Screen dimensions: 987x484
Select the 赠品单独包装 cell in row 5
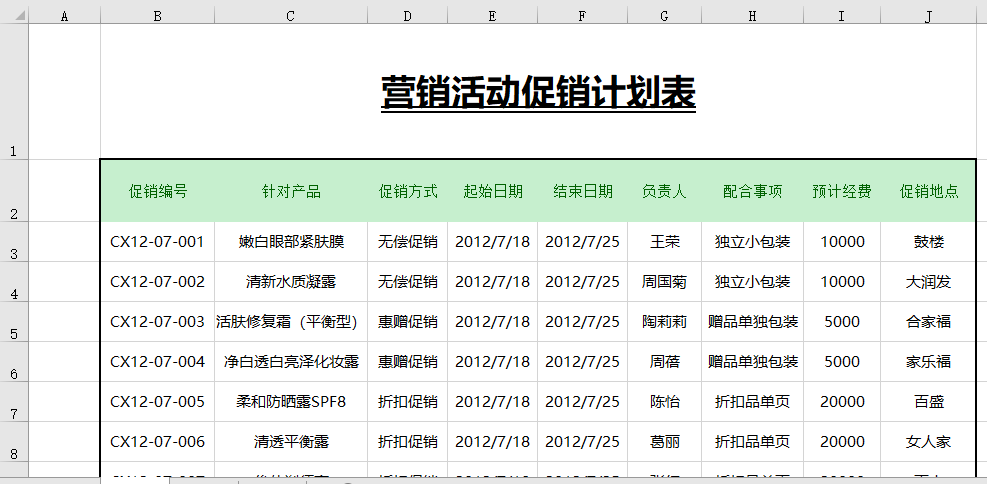(752, 322)
